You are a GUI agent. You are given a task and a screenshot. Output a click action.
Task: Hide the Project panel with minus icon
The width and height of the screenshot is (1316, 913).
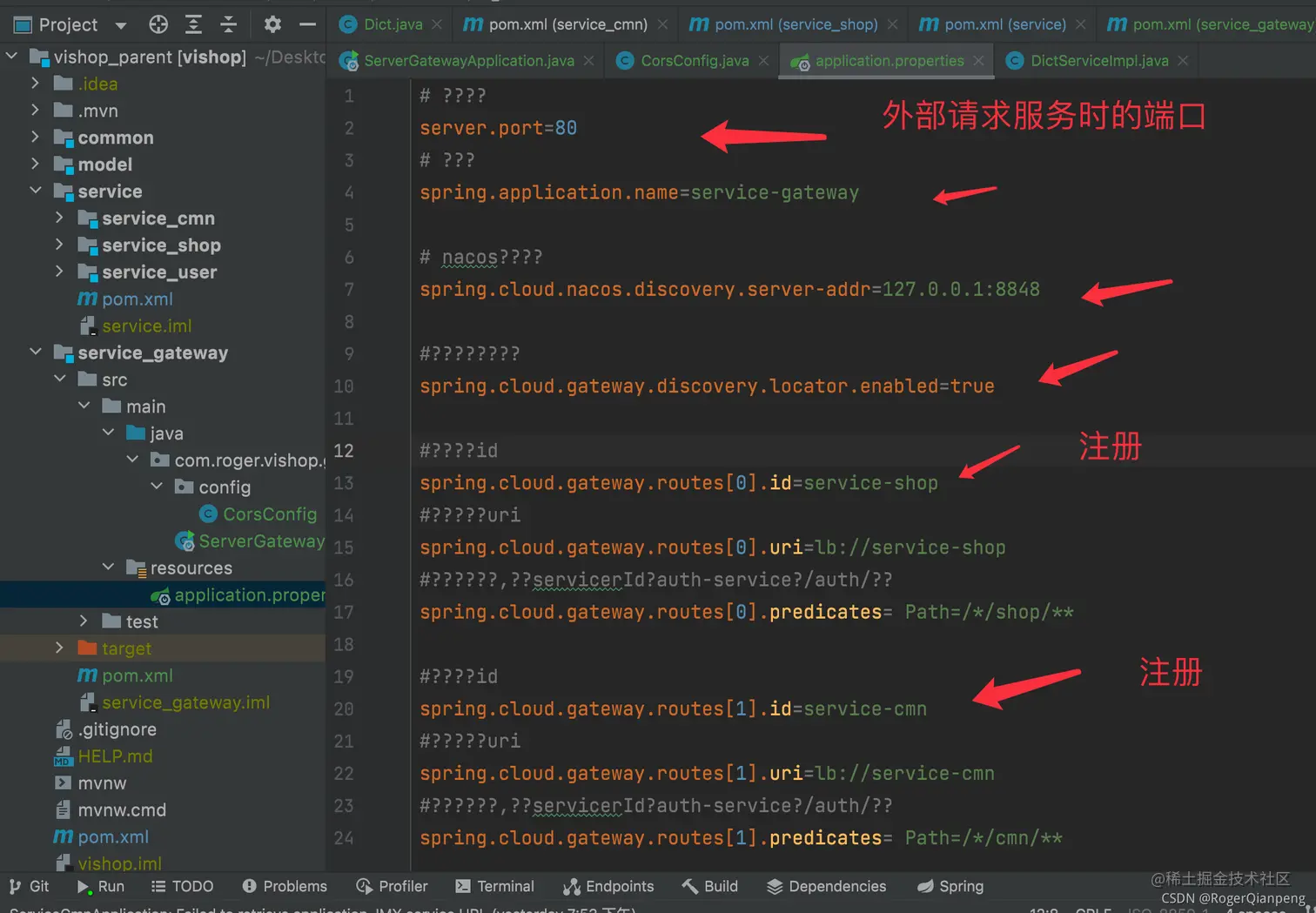click(307, 24)
